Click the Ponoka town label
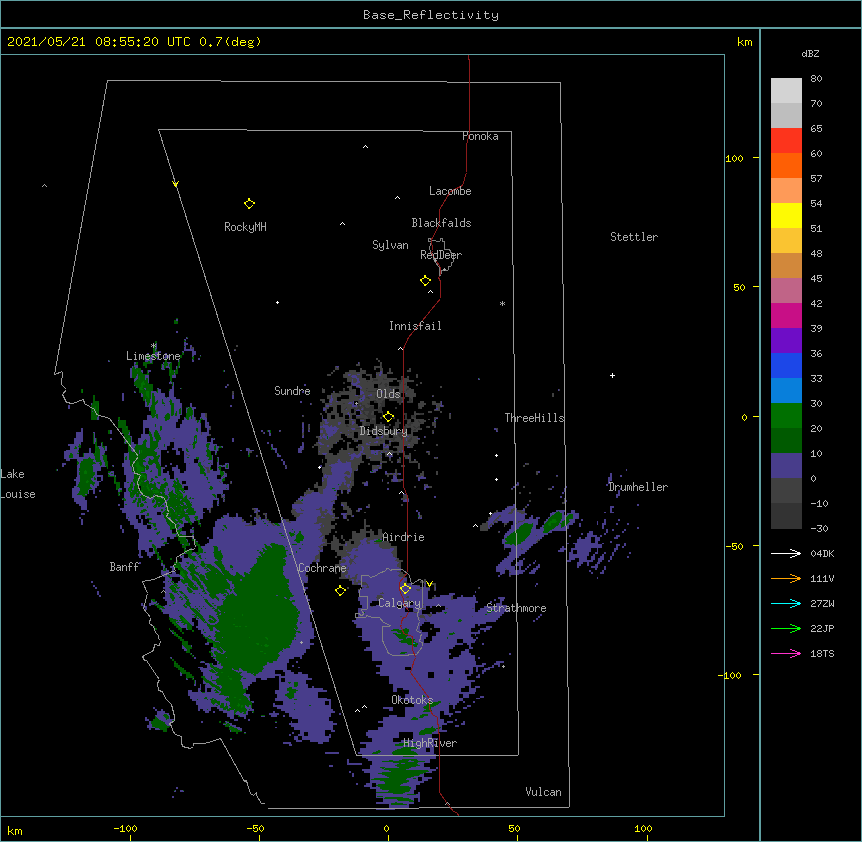The height and width of the screenshot is (842, 862). click(480, 136)
